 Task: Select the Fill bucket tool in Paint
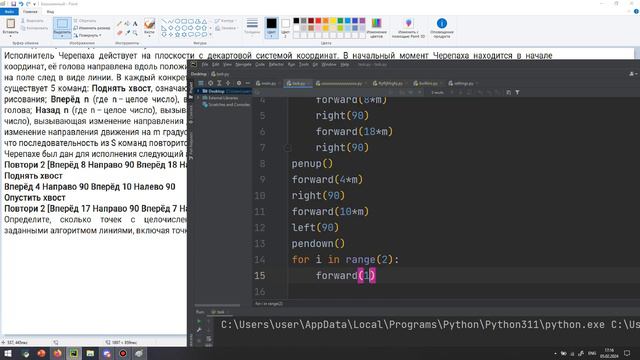(x=127, y=24)
